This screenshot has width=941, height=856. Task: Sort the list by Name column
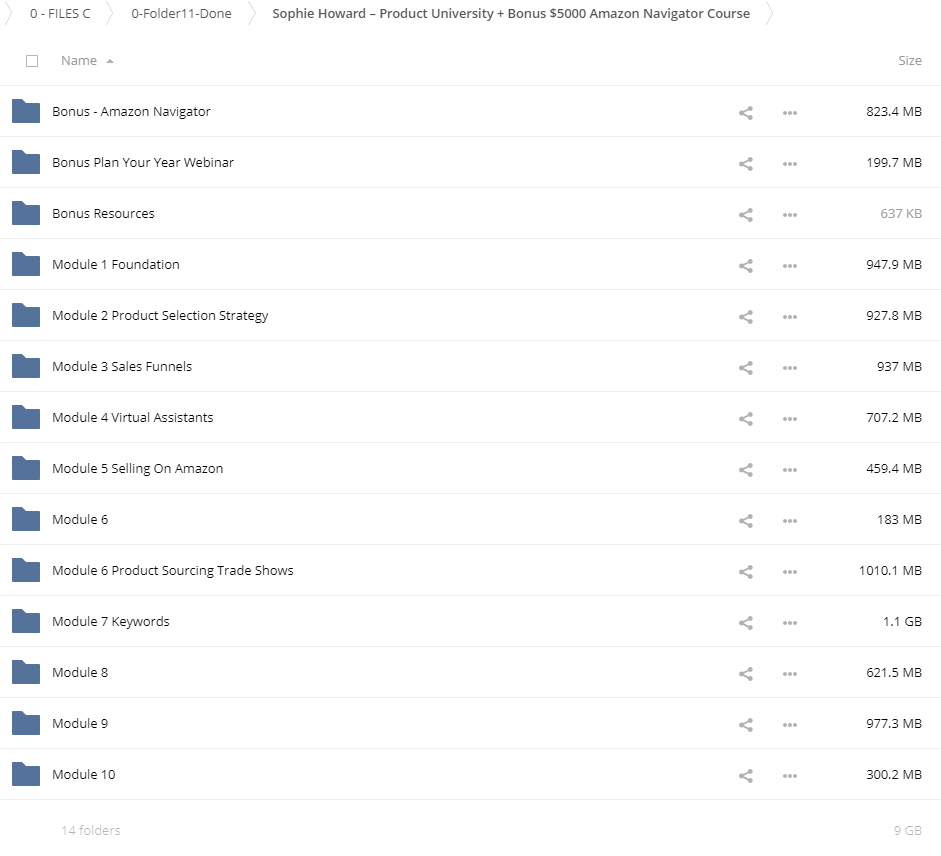tap(78, 61)
